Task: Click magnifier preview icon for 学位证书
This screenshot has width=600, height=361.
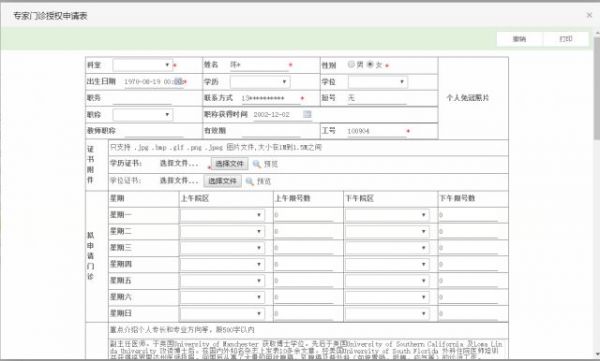Action: [249, 181]
